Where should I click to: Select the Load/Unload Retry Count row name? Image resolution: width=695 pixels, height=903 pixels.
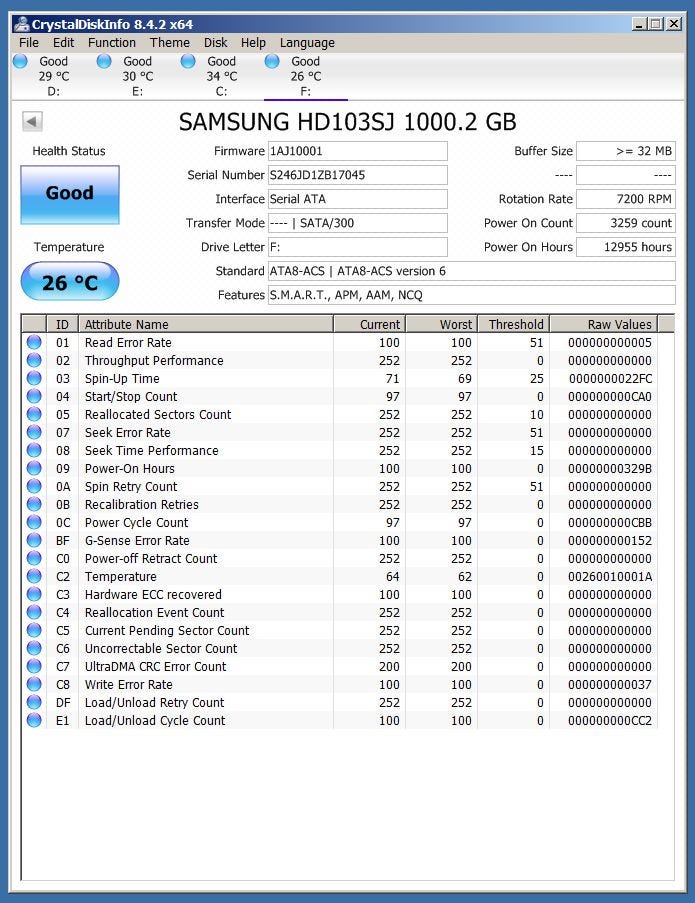154,702
